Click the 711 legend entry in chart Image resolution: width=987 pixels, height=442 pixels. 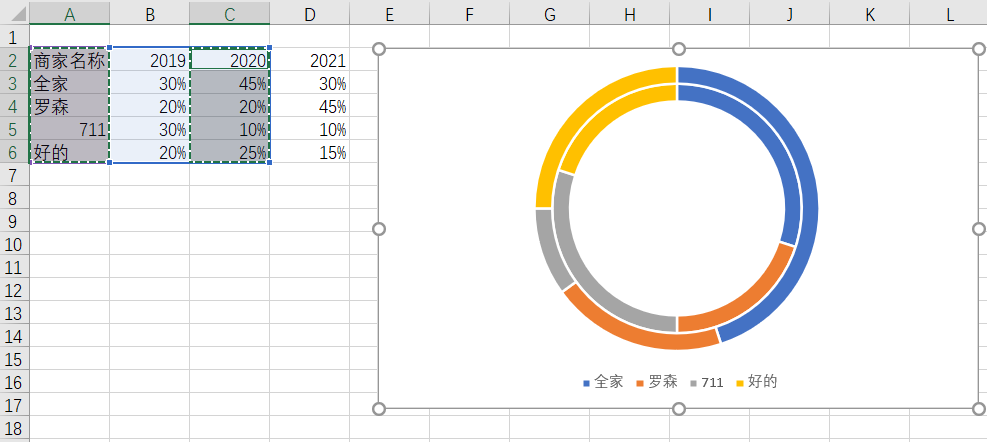[707, 382]
